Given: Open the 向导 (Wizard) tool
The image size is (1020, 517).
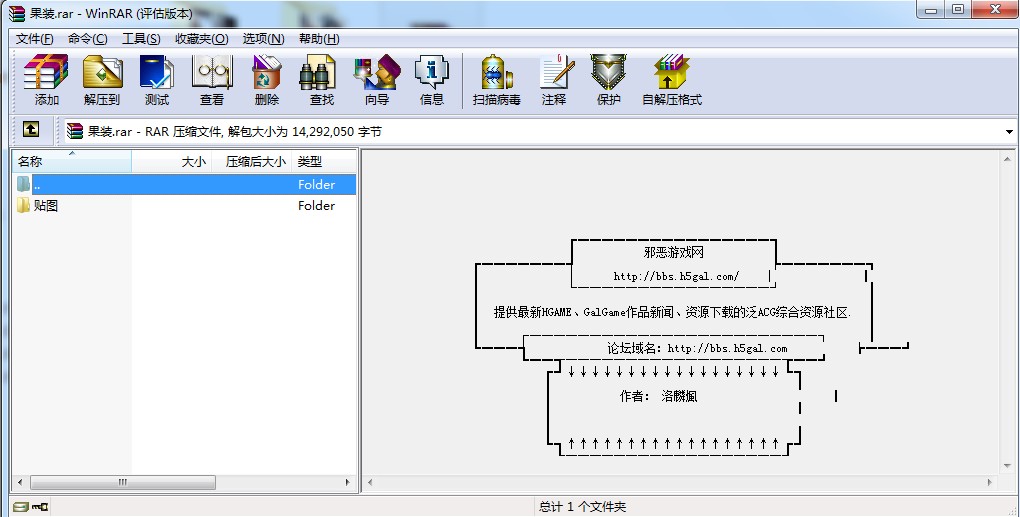Looking at the screenshot, I should tap(377, 73).
